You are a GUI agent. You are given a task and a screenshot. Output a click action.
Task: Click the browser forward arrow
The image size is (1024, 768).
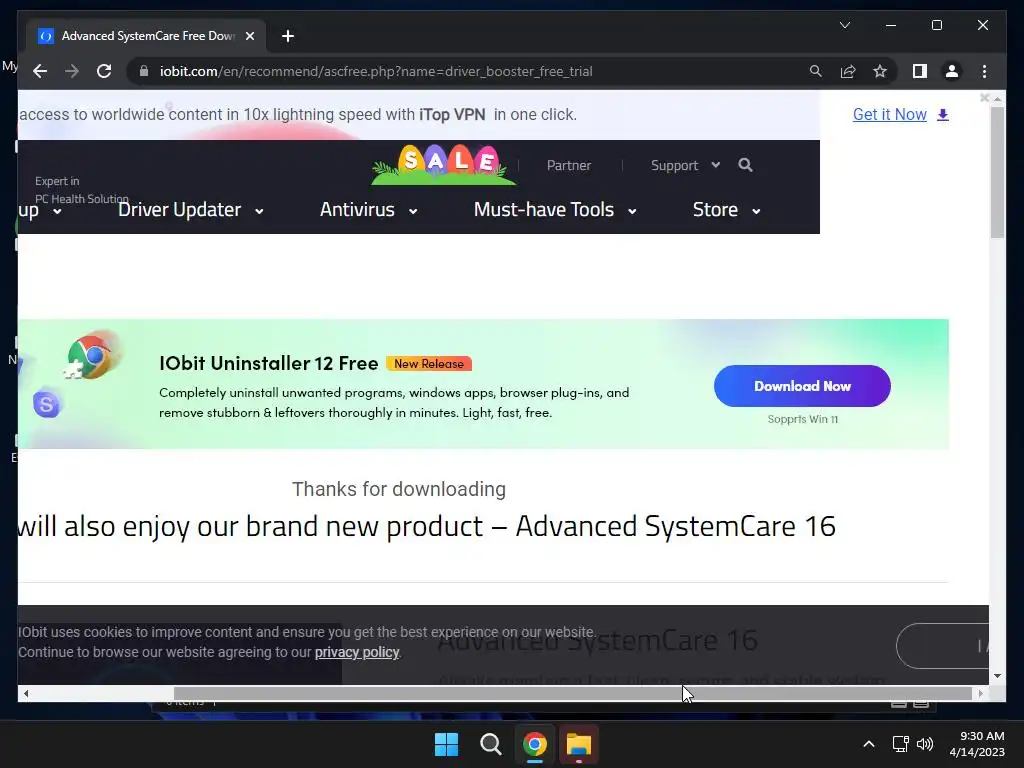tap(72, 71)
